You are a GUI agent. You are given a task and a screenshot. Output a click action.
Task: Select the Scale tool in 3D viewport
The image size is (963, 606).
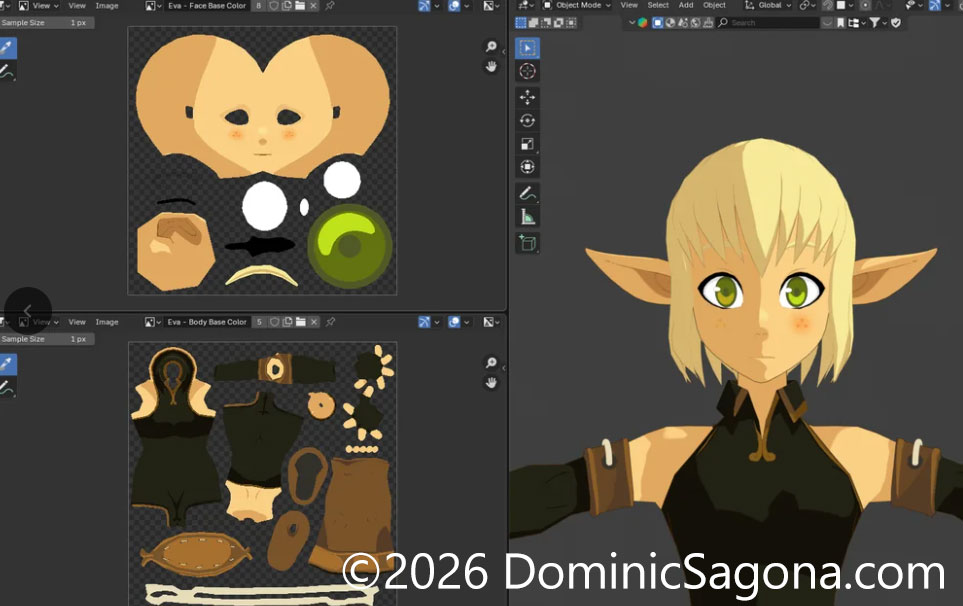[527, 144]
